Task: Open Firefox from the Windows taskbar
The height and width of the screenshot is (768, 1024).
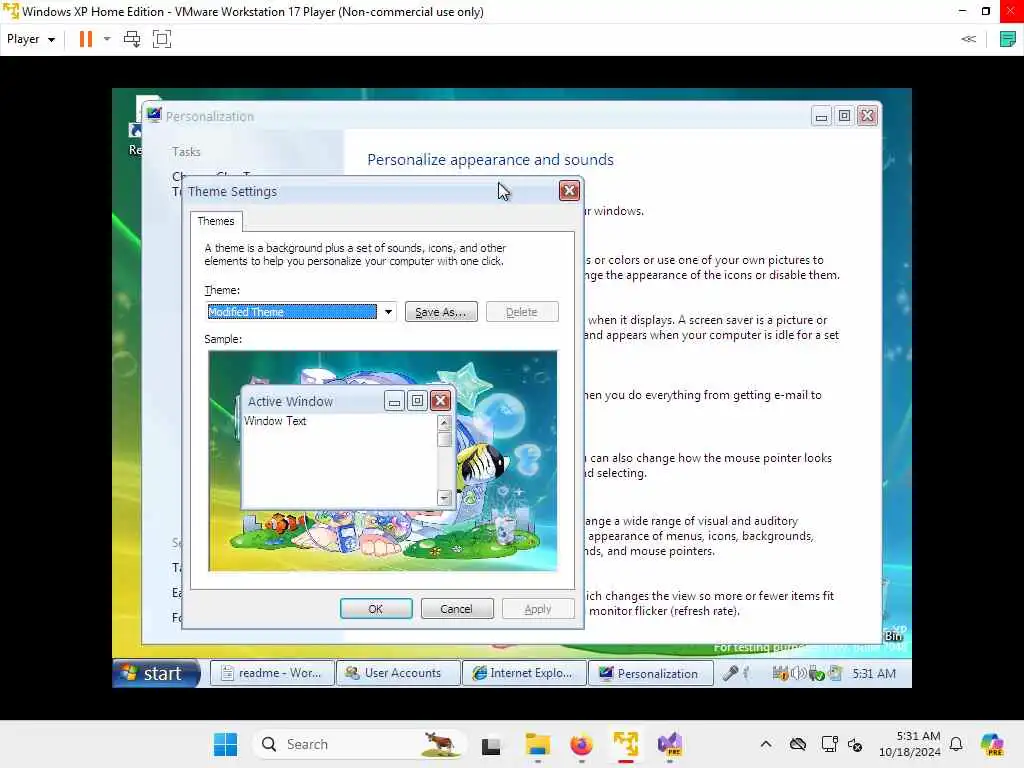Action: (581, 744)
